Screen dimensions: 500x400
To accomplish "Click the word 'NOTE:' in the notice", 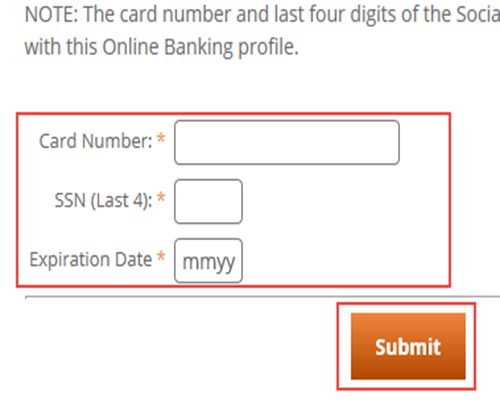I will click(x=51, y=14).
